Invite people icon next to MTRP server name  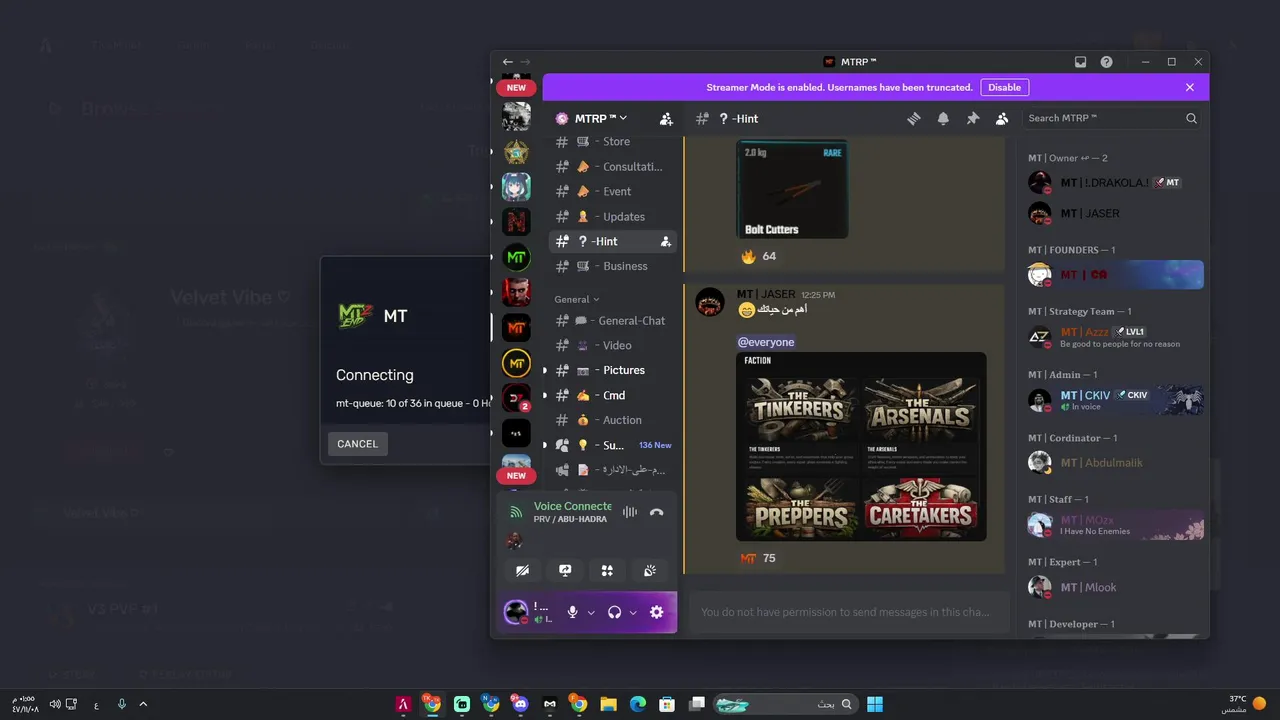666,118
